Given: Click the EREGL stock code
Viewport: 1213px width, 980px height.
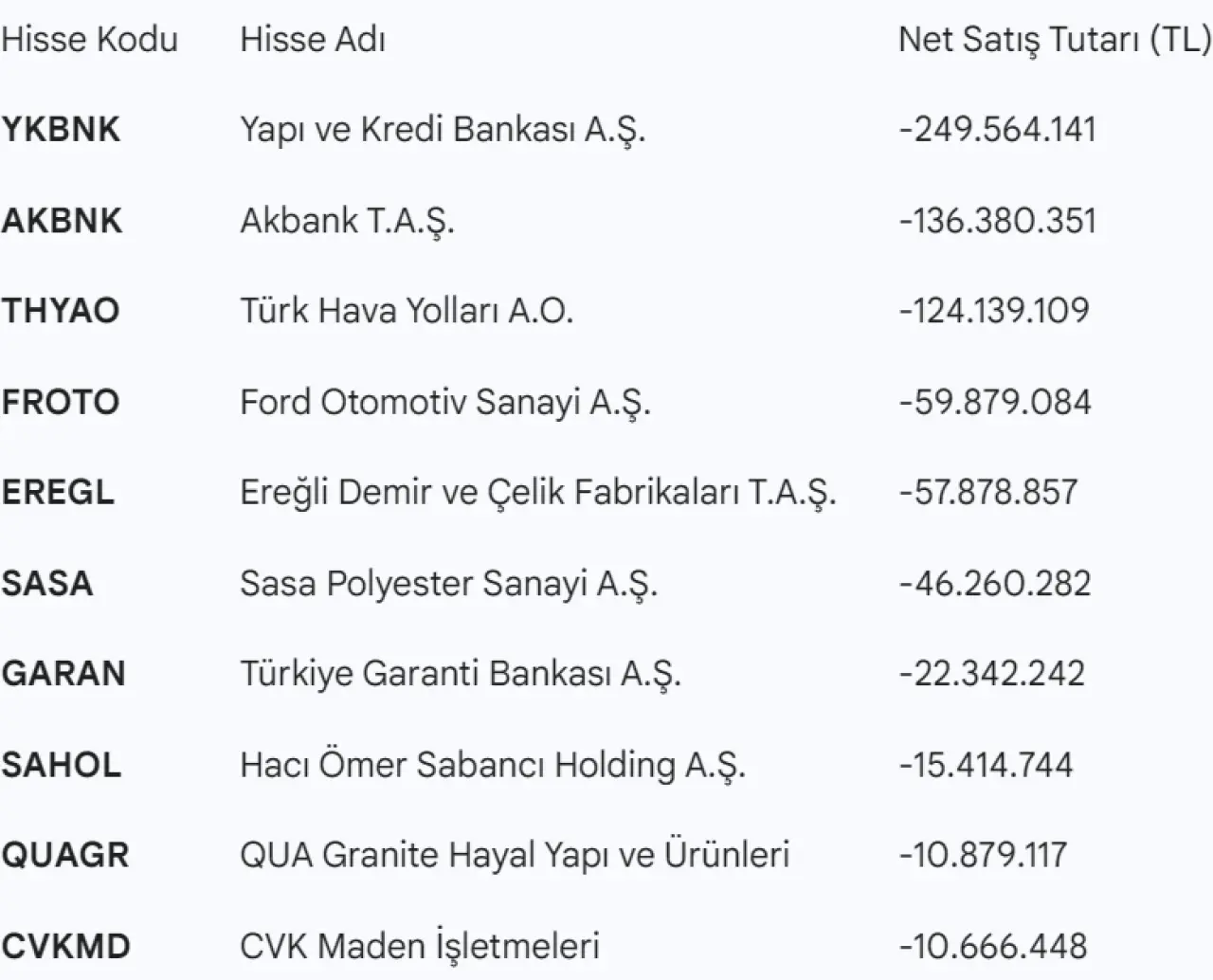Looking at the screenshot, I should [59, 493].
